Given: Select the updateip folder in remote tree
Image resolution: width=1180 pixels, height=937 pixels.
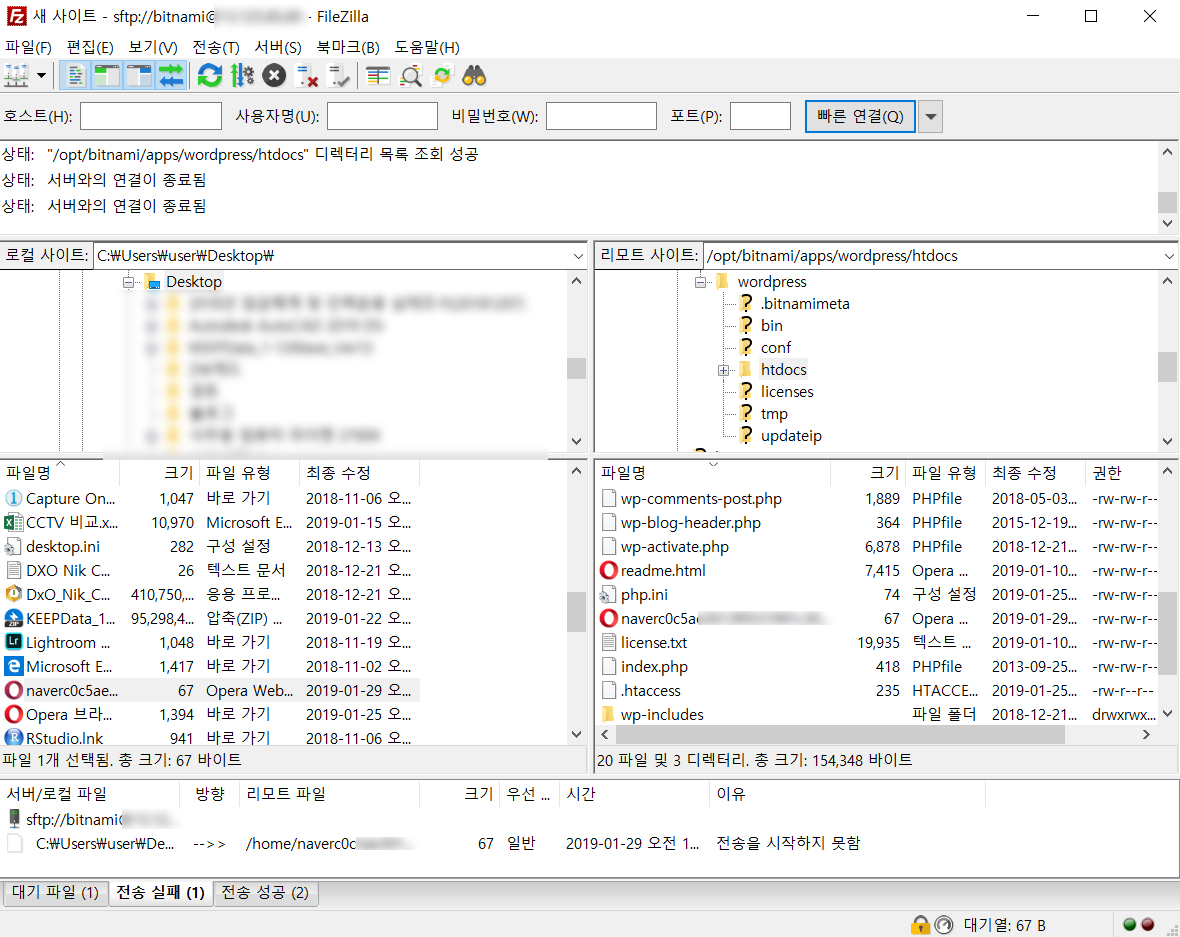Looking at the screenshot, I should (x=791, y=436).
